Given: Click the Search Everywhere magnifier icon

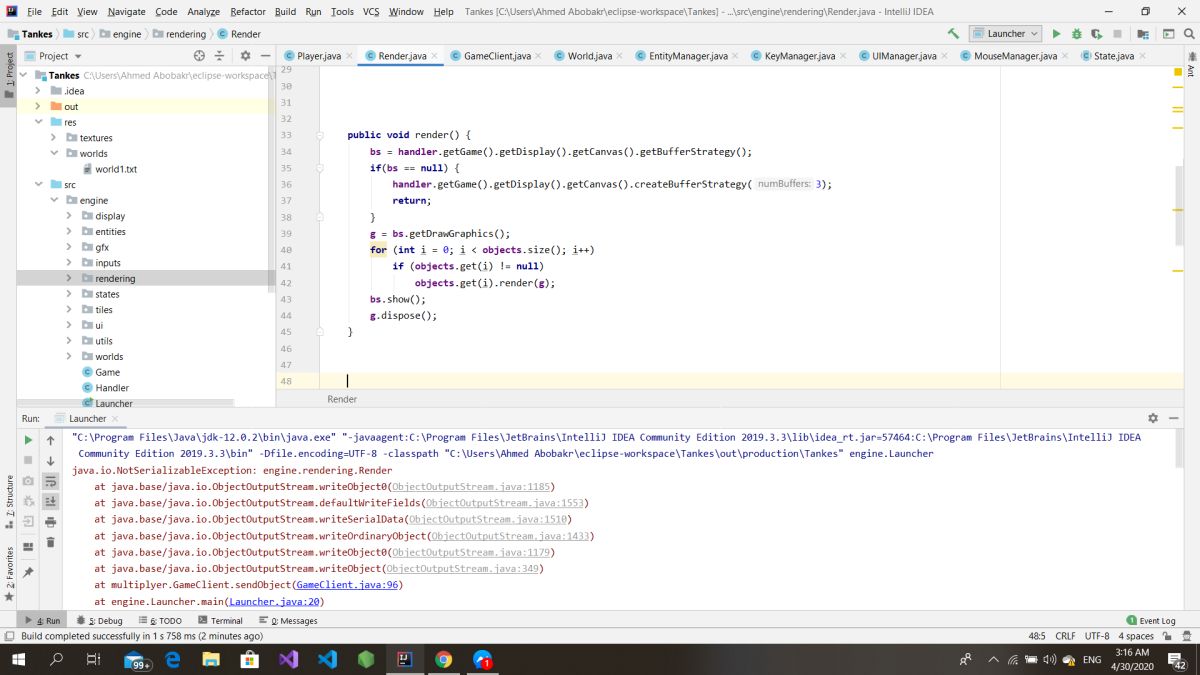Looking at the screenshot, I should pos(1188,34).
